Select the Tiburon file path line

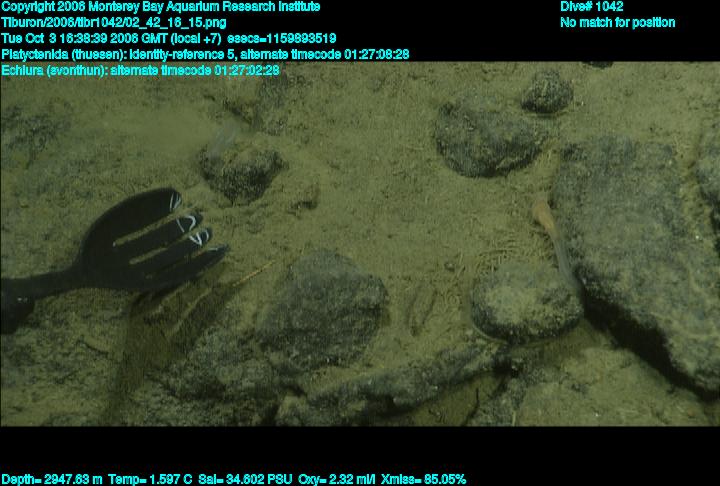113,22
